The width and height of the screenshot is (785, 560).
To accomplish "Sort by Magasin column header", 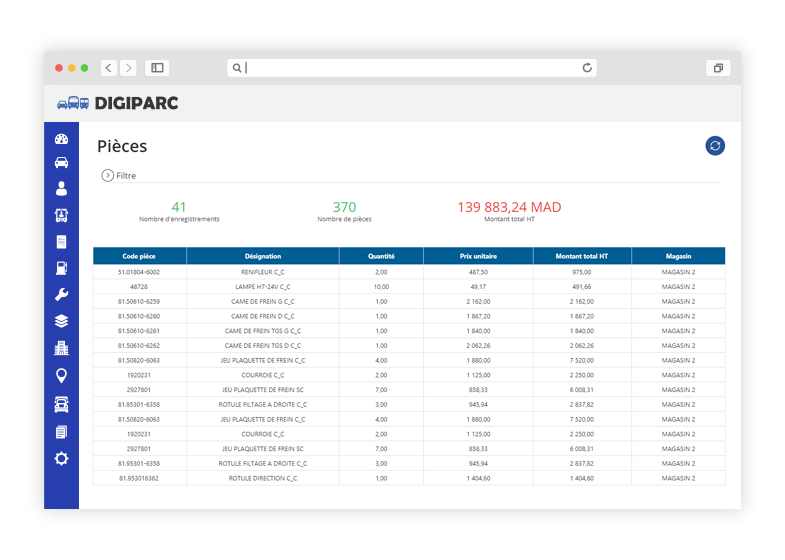I will pyautogui.click(x=678, y=256).
